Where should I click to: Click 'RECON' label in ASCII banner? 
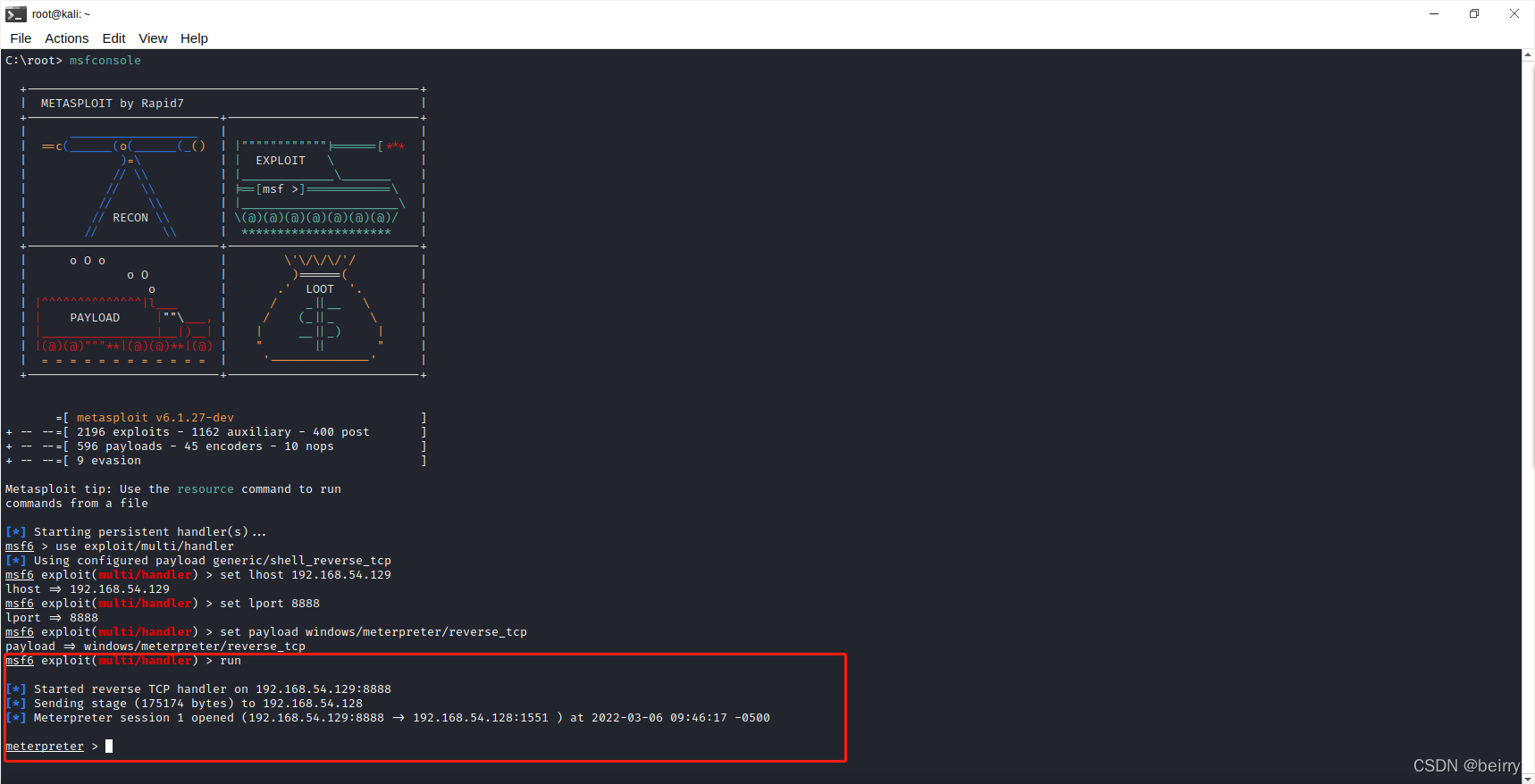(x=130, y=218)
